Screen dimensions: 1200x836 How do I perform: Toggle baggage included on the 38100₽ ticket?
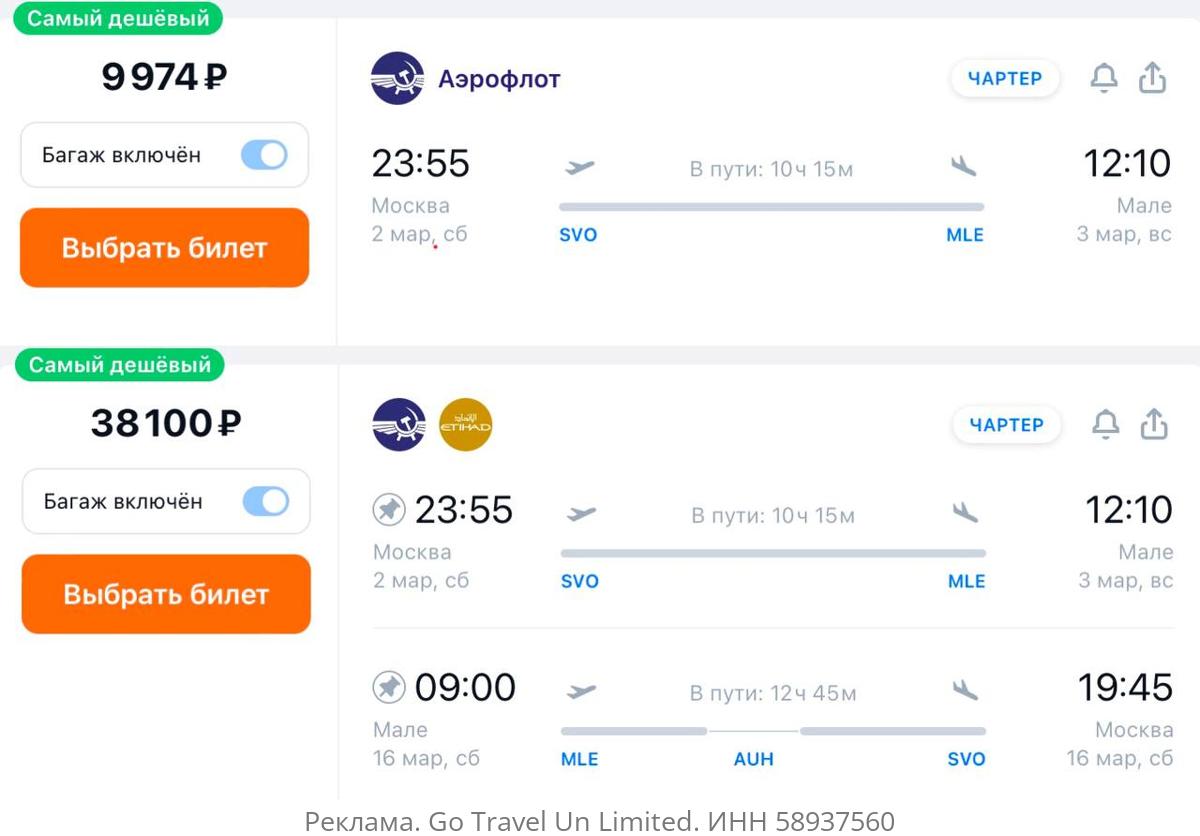pos(265,502)
